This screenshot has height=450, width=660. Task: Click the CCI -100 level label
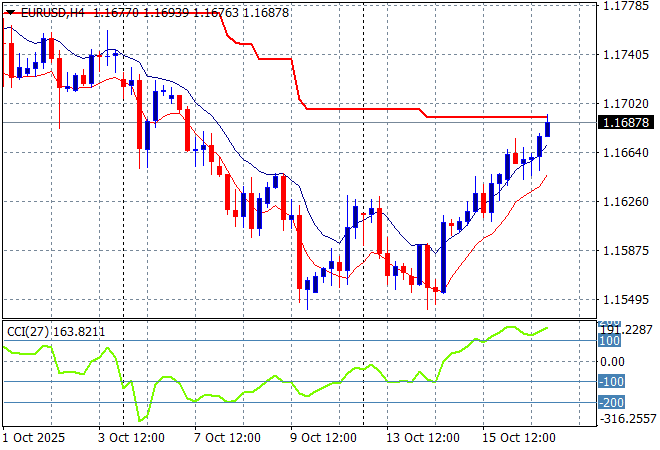point(611,382)
